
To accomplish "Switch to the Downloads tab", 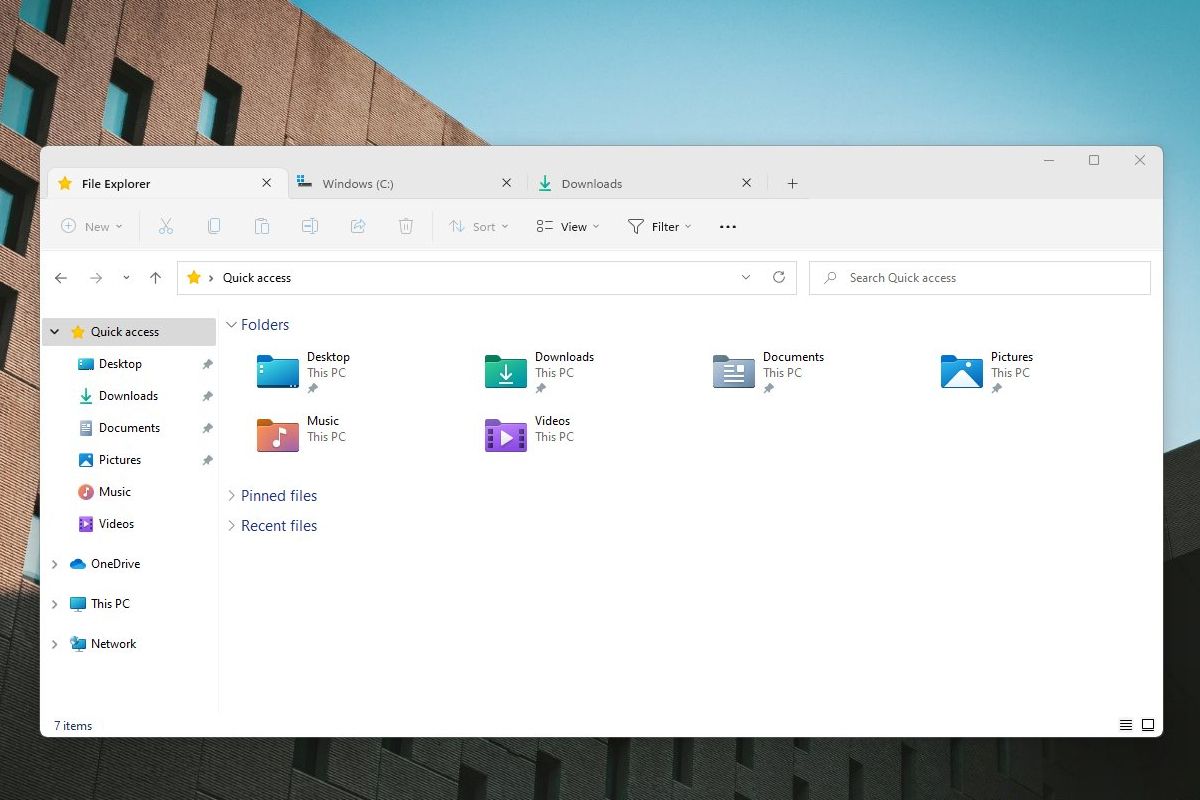I will 647,183.
